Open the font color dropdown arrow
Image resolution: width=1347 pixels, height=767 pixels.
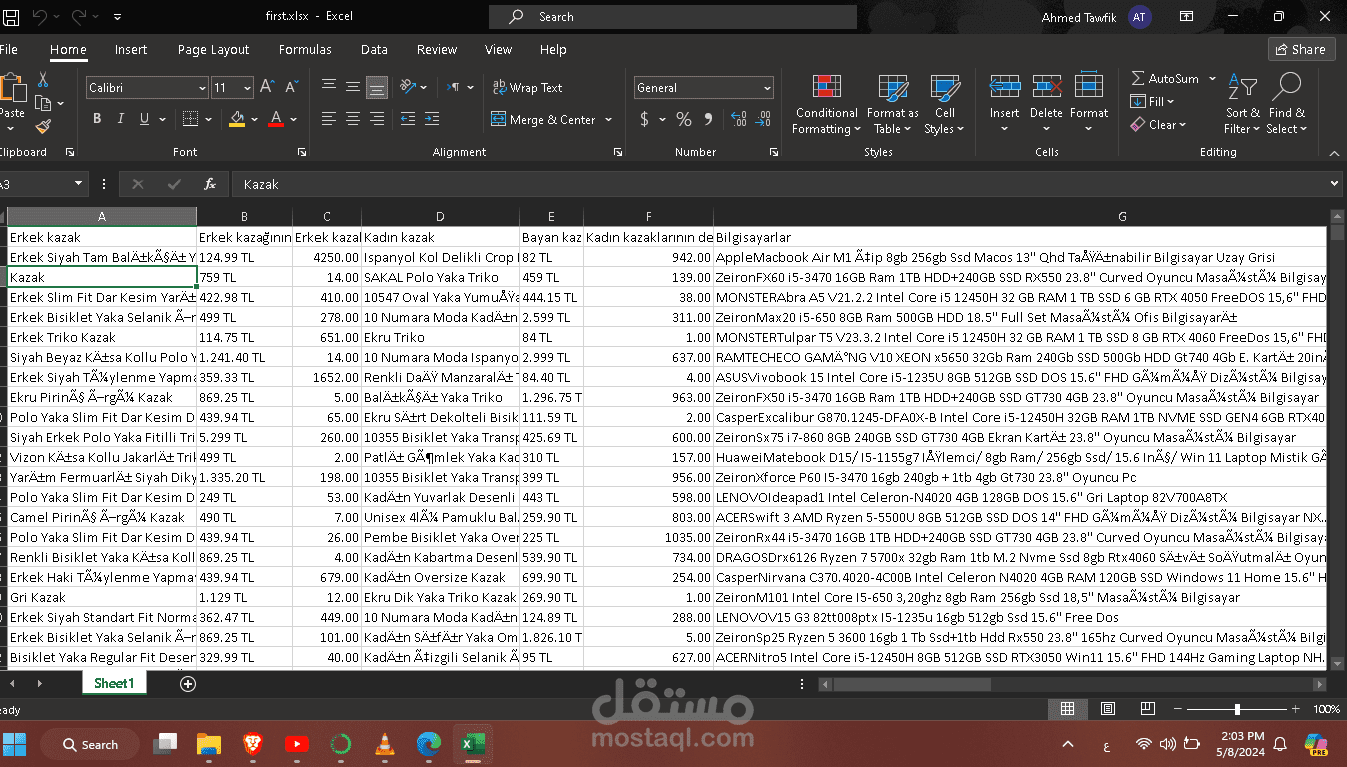click(294, 120)
